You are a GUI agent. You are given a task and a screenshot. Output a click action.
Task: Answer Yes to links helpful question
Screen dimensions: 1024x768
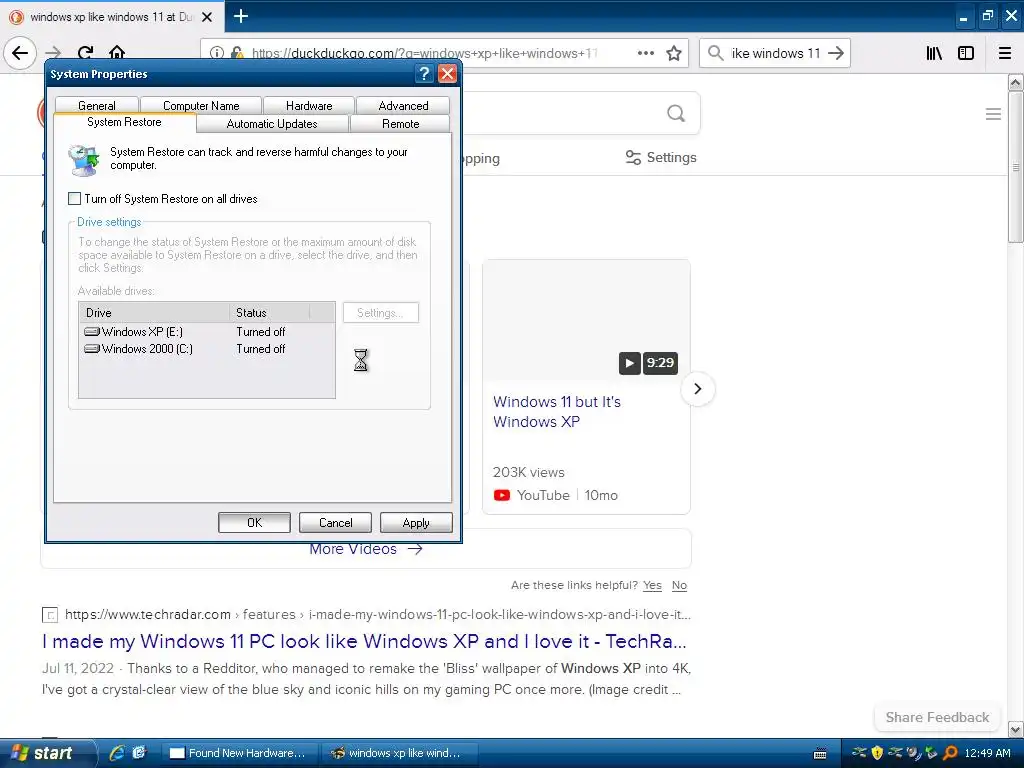click(x=652, y=585)
